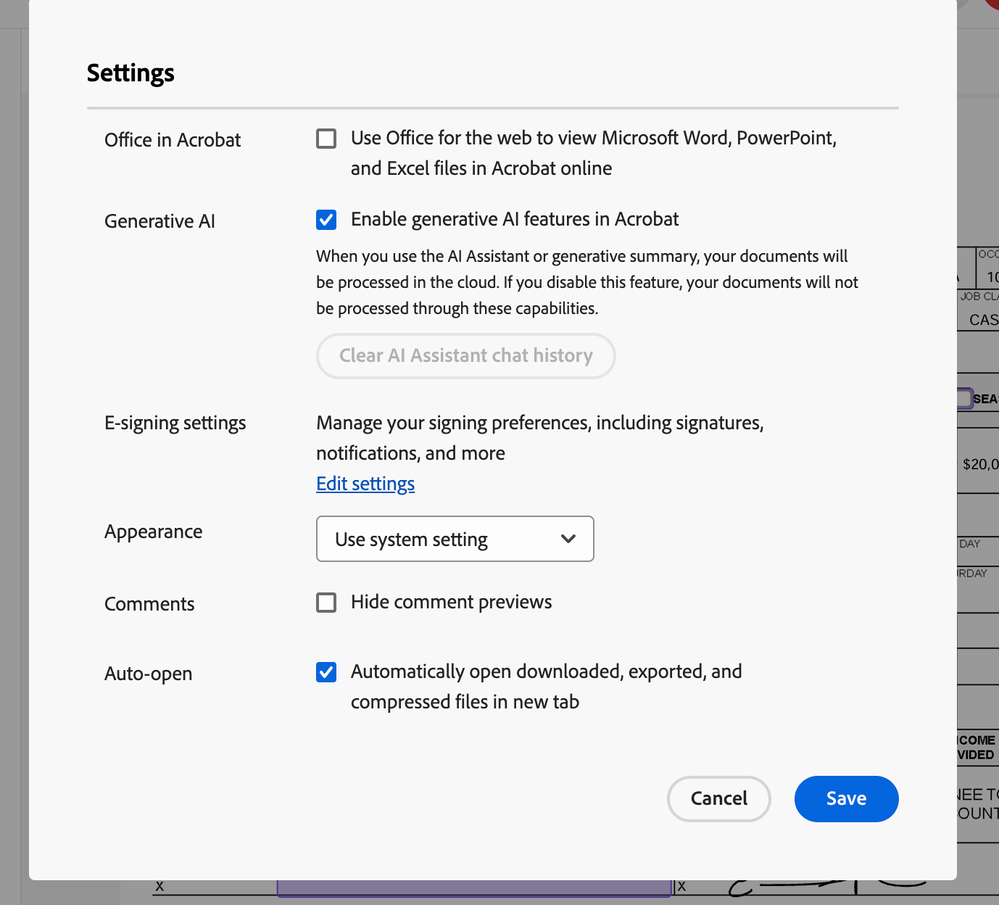999x905 pixels.
Task: Uncheck the Automatically open downloaded files checkbox
Action: [x=326, y=672]
